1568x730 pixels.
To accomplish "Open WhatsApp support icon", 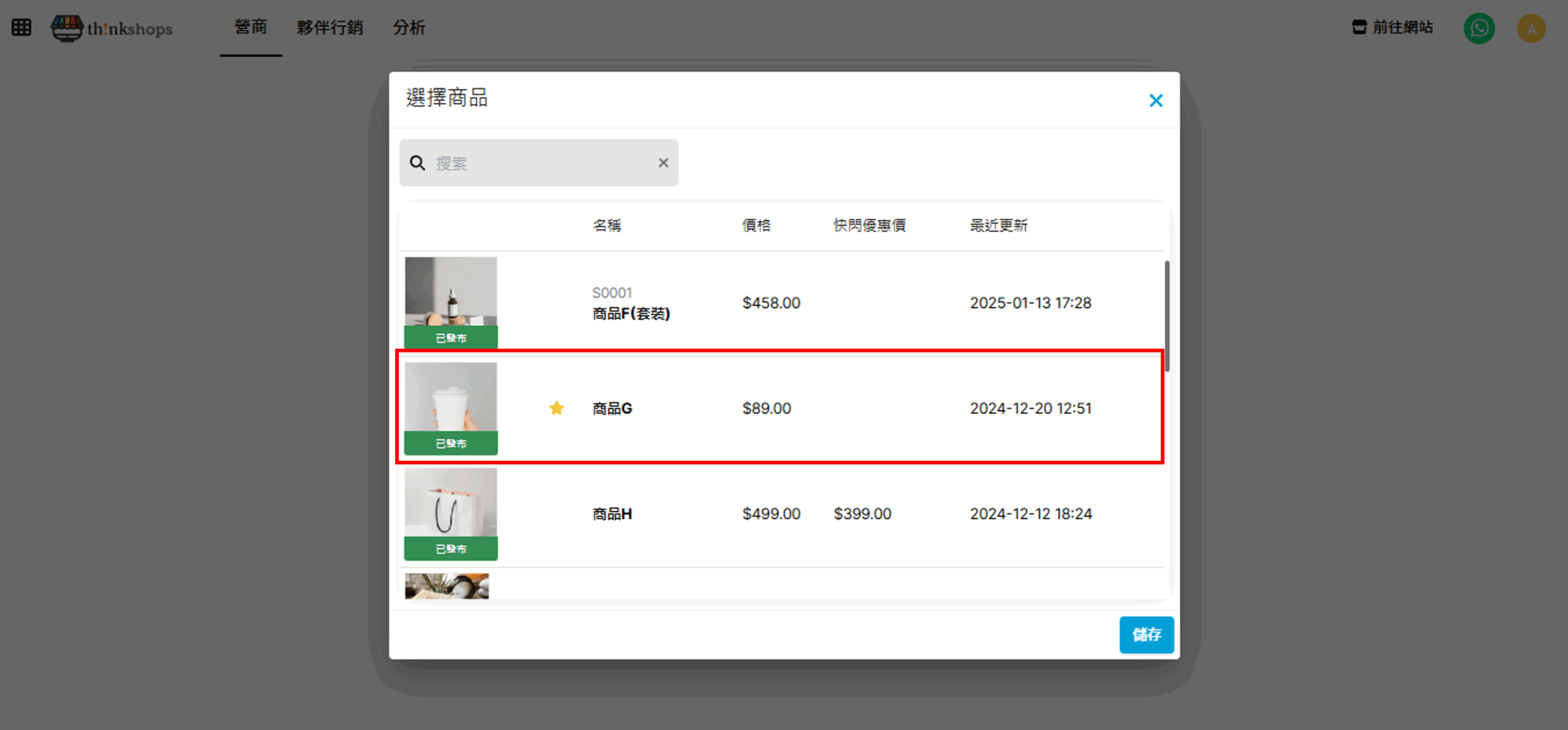I will (1479, 28).
